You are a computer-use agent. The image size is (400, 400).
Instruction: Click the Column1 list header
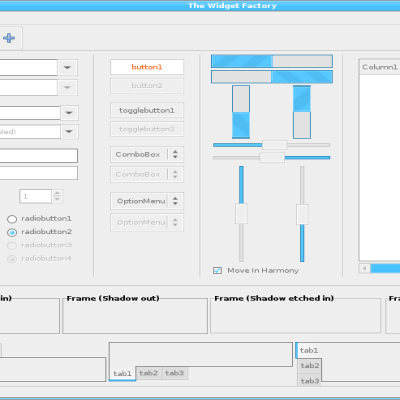pos(379,67)
